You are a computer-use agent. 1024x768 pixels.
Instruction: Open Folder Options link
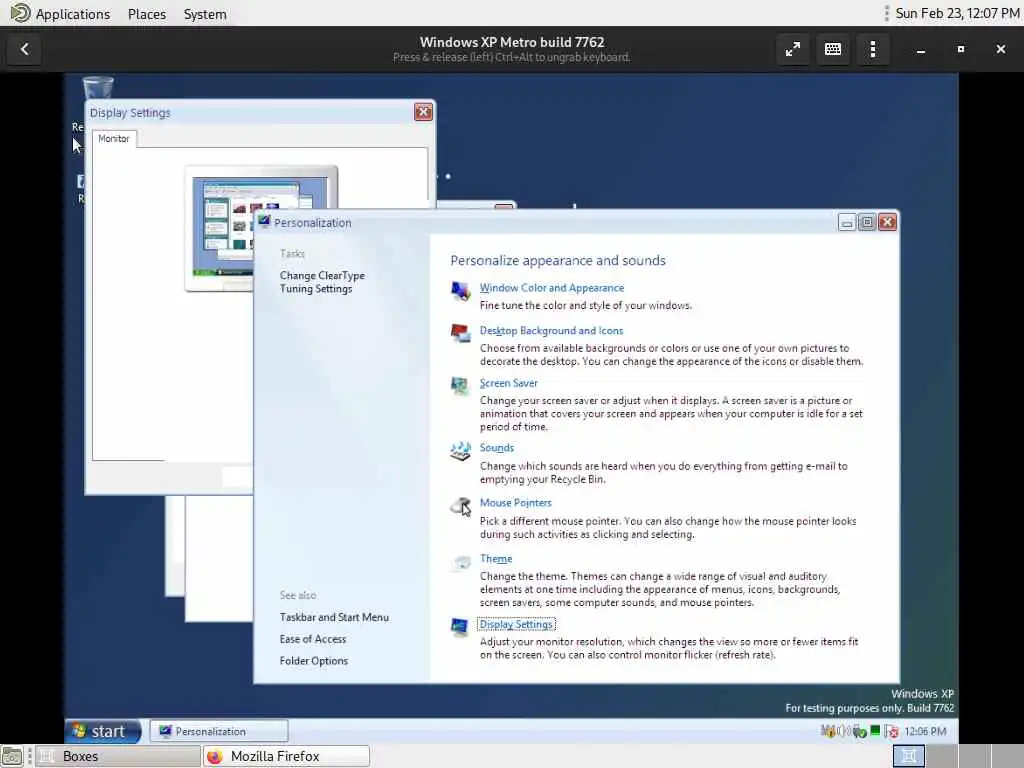[313, 661]
